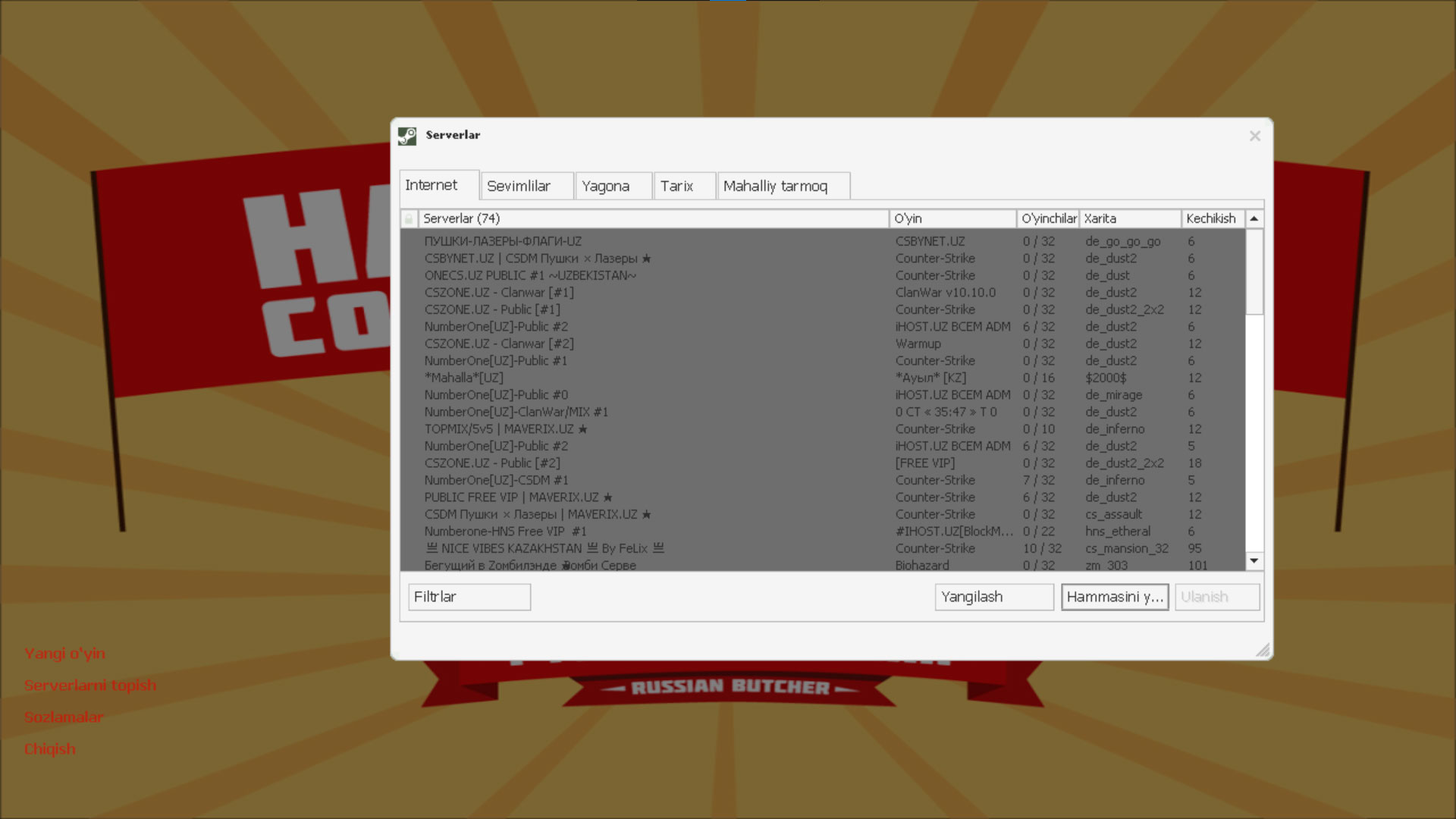Viewport: 1456px width, 819px height.
Task: Click scrollbar up arrow in server list
Action: (1254, 219)
